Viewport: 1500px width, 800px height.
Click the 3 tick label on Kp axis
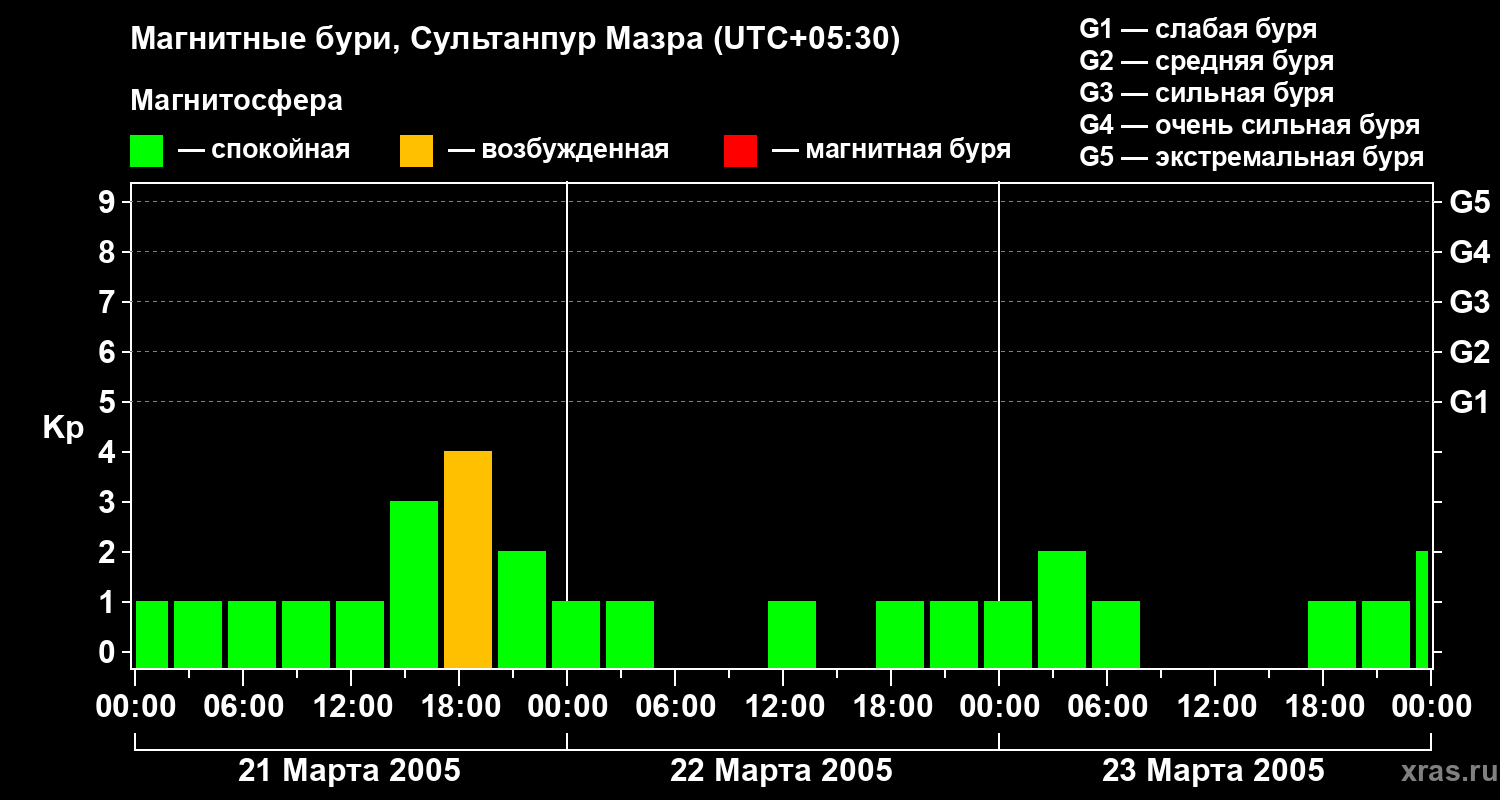point(109,503)
